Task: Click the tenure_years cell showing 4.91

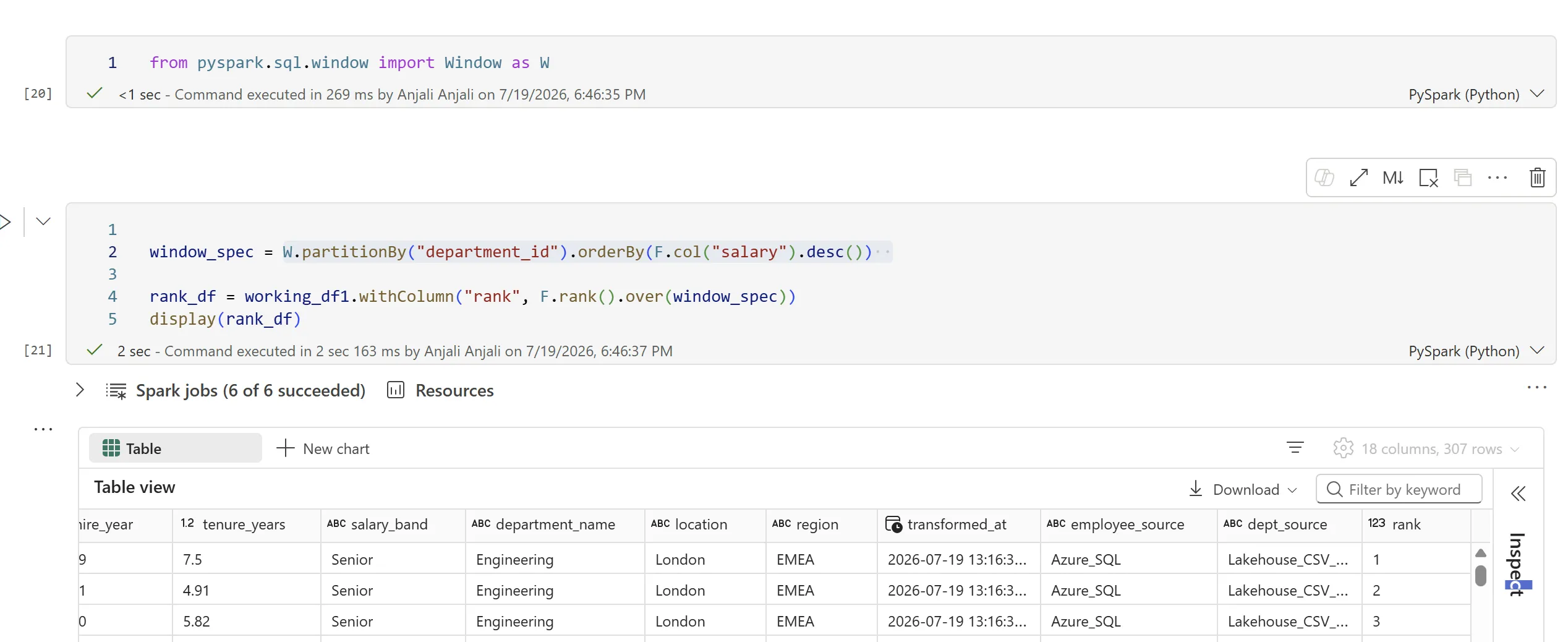Action: point(247,590)
